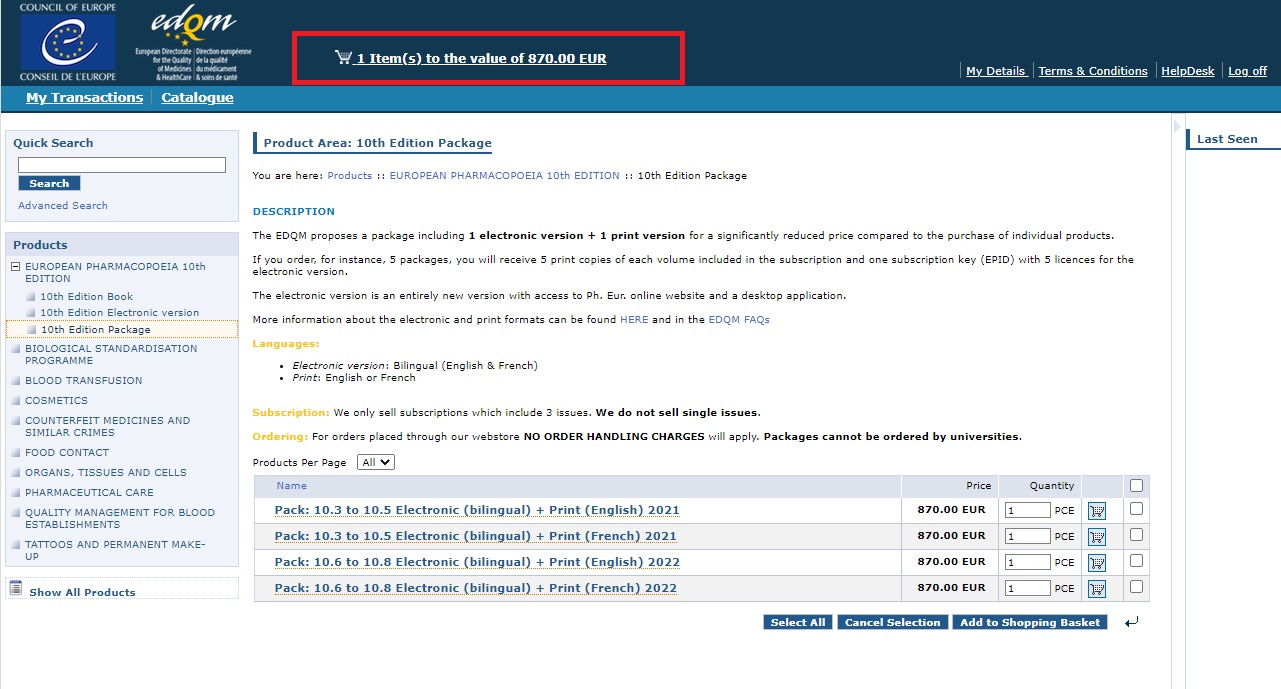
Task: Add Pack 10.3 to 10.5 French 2021 via cart icon
Action: 1097,537
